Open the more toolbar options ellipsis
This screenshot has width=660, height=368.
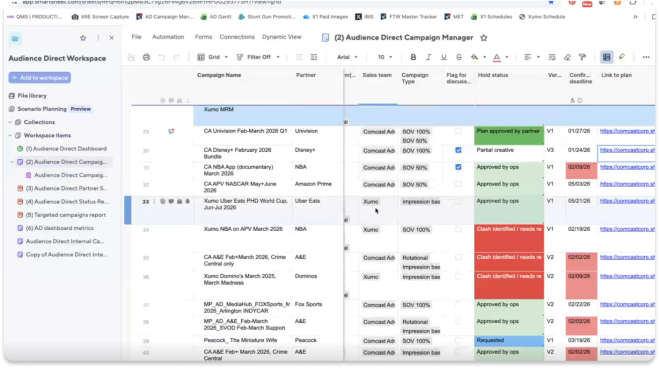646,57
